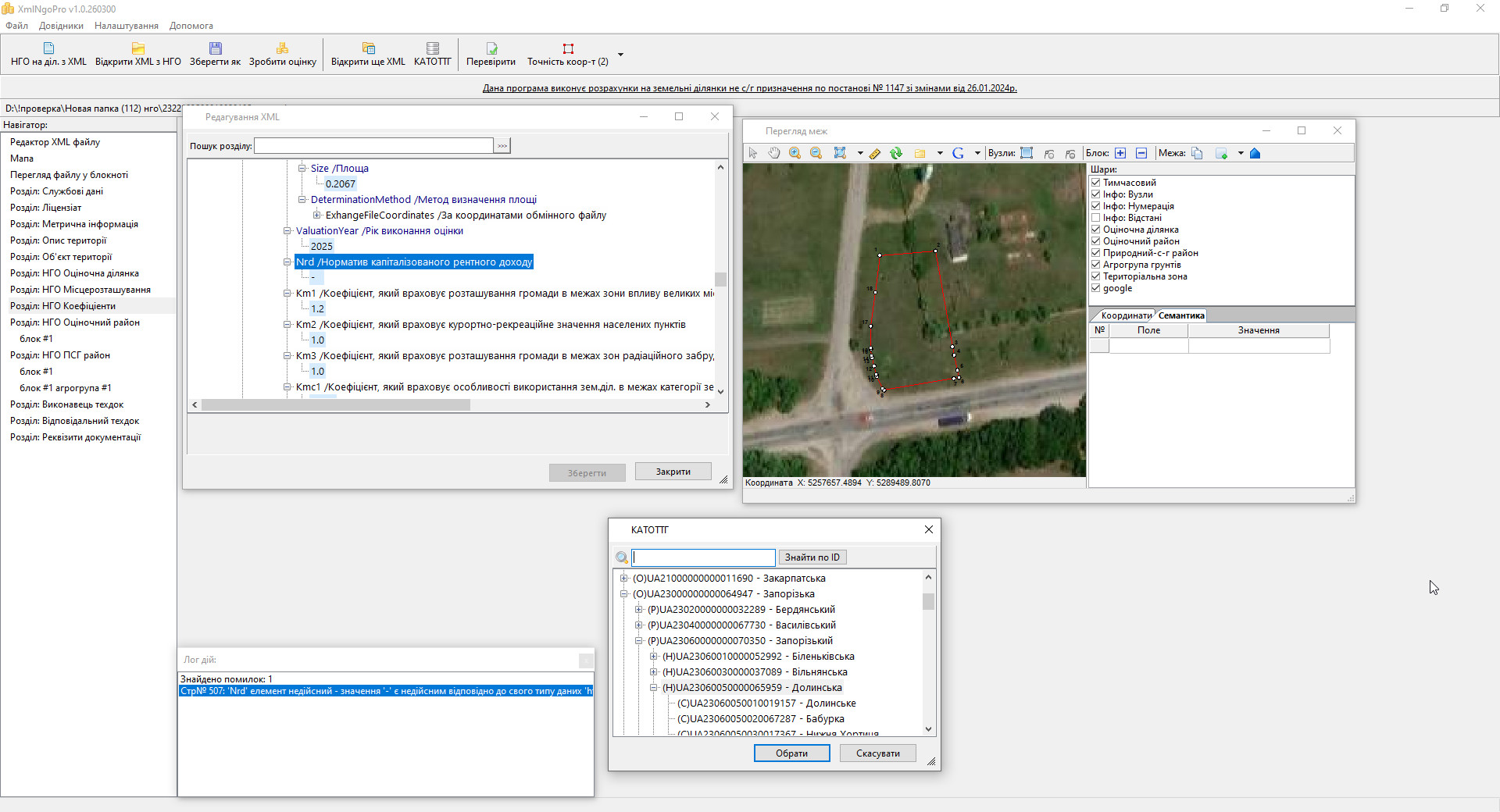The height and width of the screenshot is (812, 1500).
Task: Expand the Закарпатська region tree node
Action: 623,579
